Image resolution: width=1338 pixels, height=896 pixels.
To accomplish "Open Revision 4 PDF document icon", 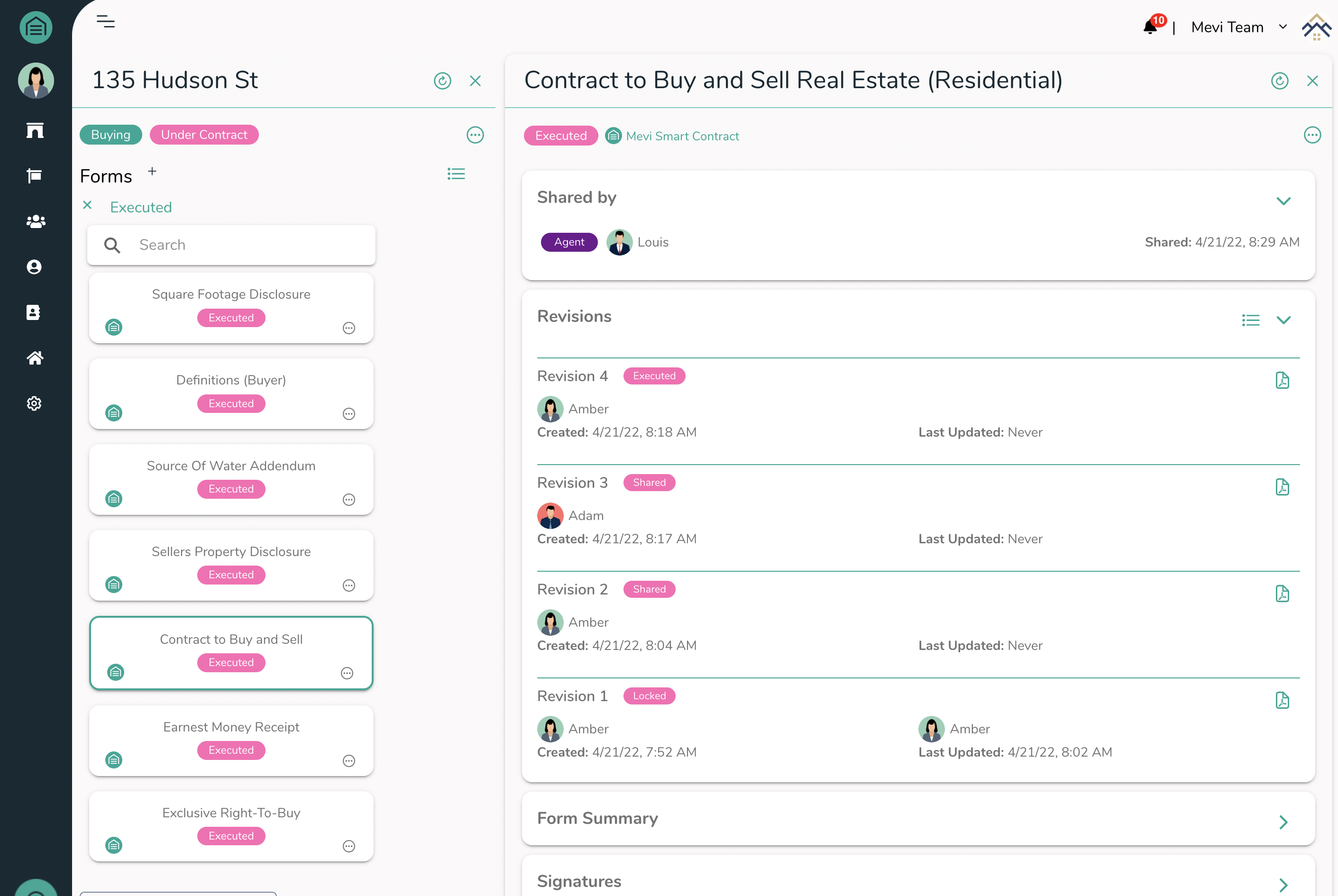I will tap(1282, 380).
